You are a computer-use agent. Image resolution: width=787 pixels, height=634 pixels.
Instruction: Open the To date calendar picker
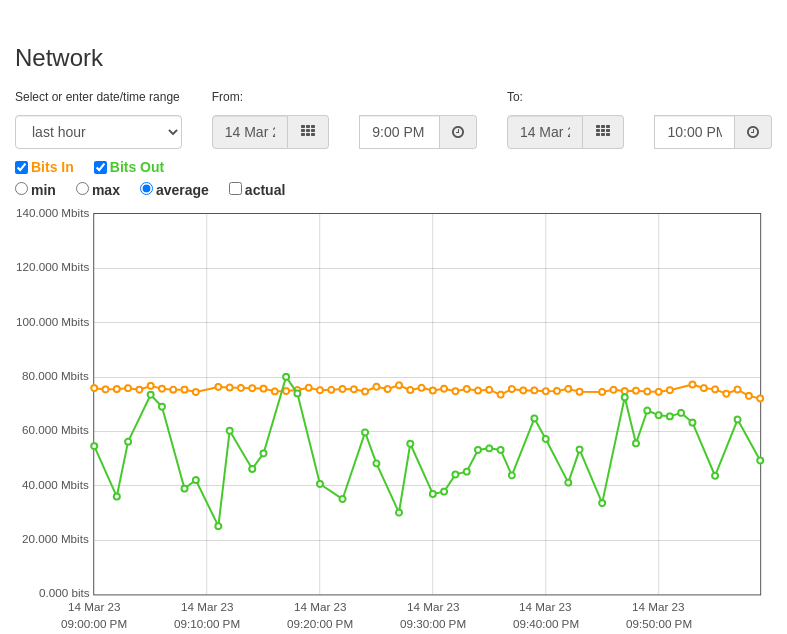(x=603, y=132)
